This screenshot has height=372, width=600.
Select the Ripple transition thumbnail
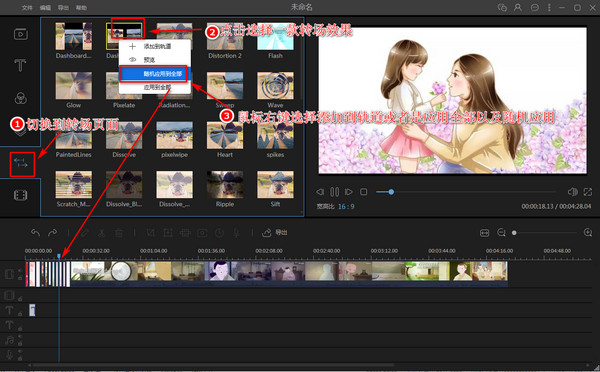point(225,184)
